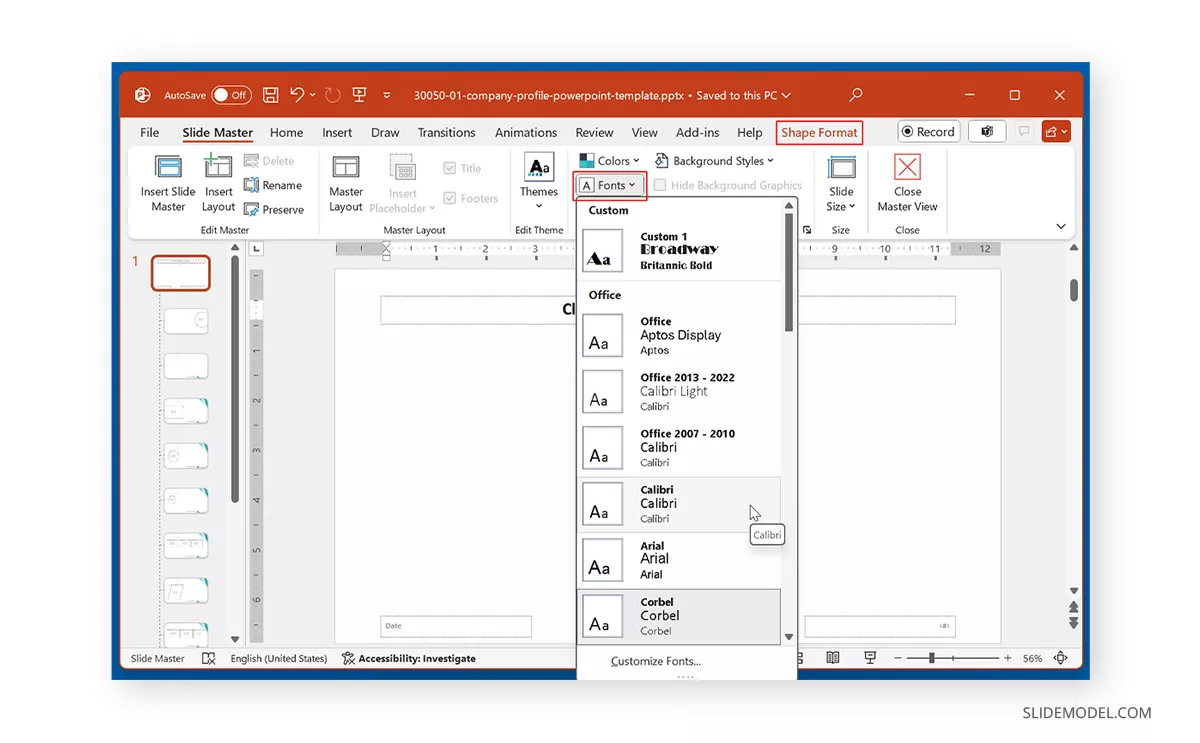This screenshot has height=743, width=1200.
Task: Open Background Styles dropdown
Action: [714, 160]
